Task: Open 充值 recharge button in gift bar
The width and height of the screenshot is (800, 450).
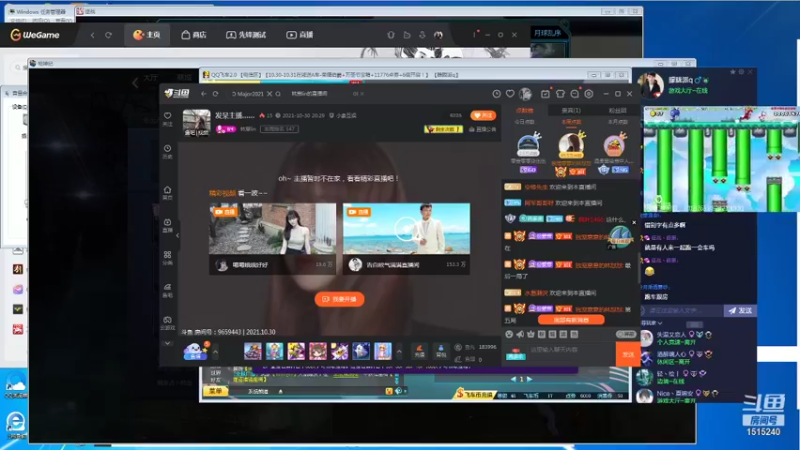Action: click(419, 351)
